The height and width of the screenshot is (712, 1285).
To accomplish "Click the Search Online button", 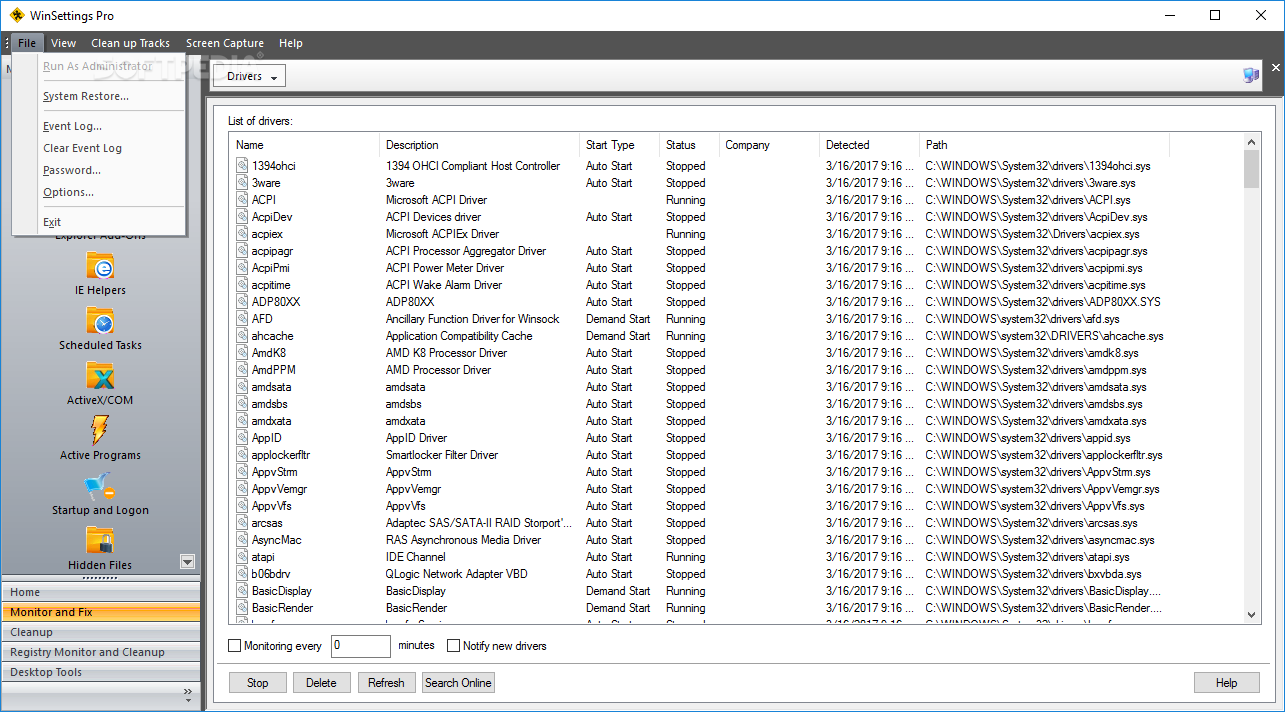I will coord(458,683).
